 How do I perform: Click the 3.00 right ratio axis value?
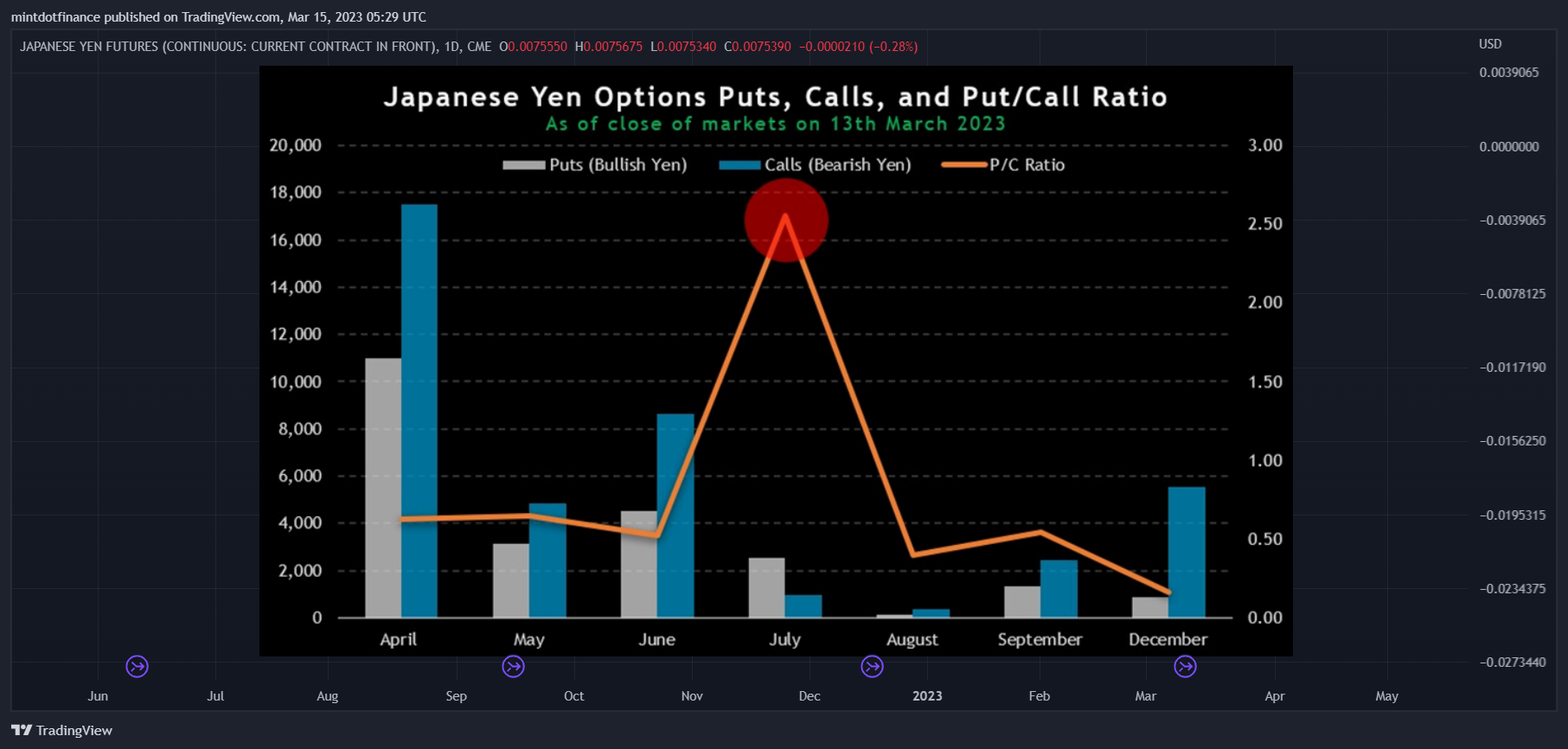(1265, 145)
